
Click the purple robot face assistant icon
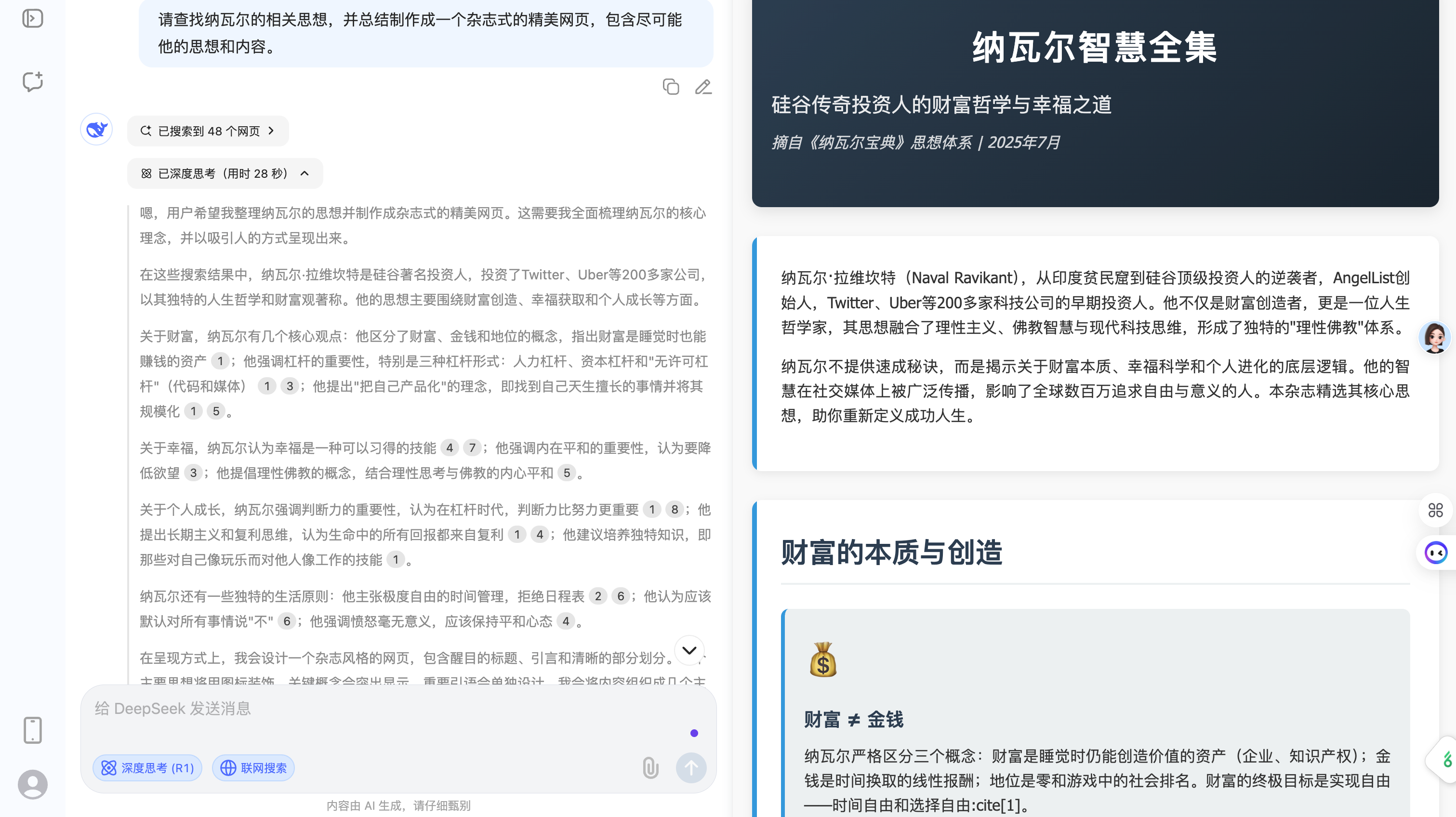(x=1436, y=552)
